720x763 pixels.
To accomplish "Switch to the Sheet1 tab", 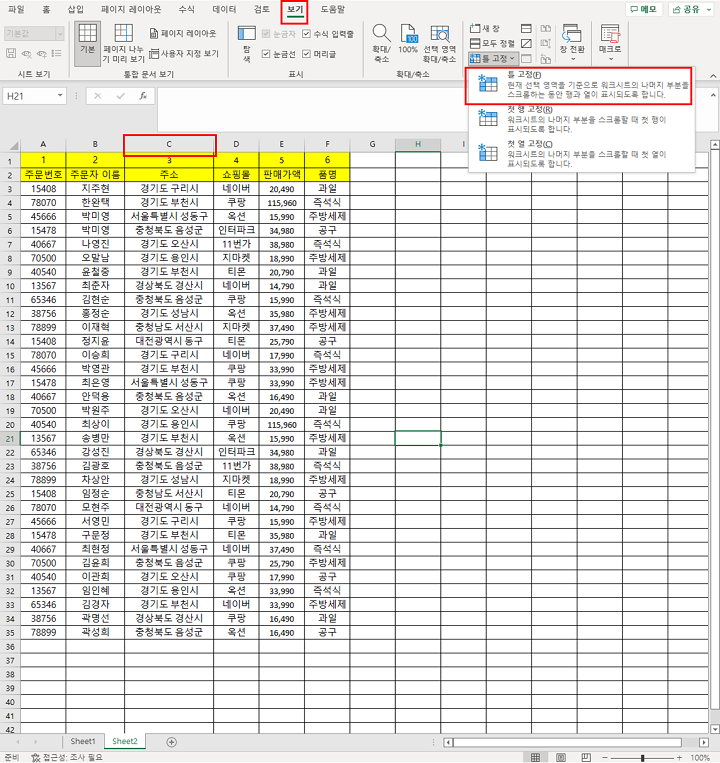I will (83, 741).
